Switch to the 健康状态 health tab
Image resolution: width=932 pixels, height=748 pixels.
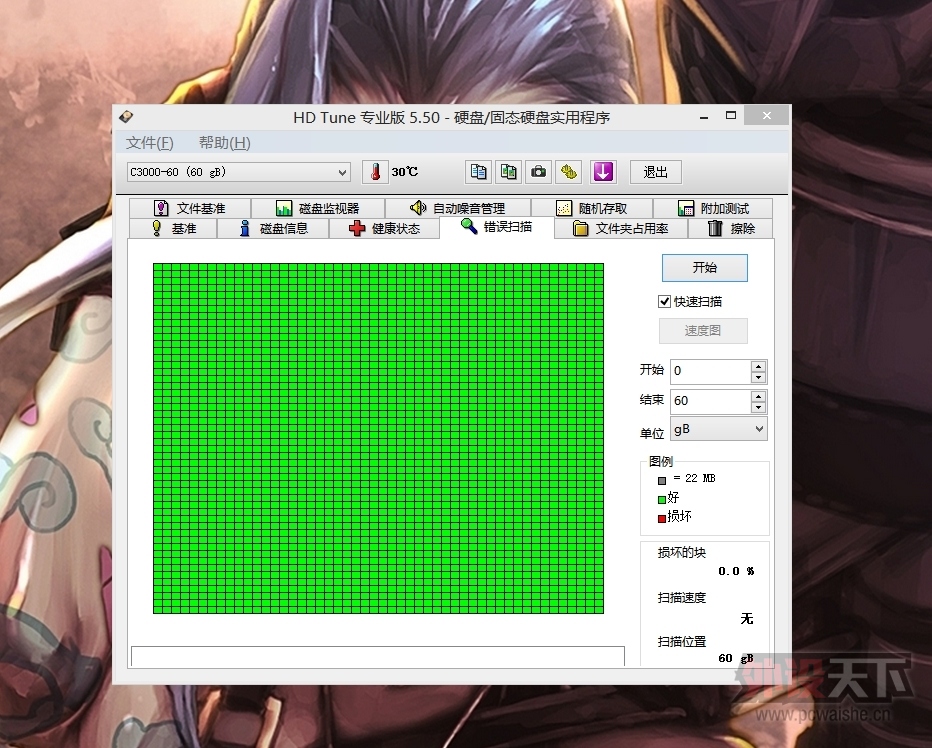[385, 228]
